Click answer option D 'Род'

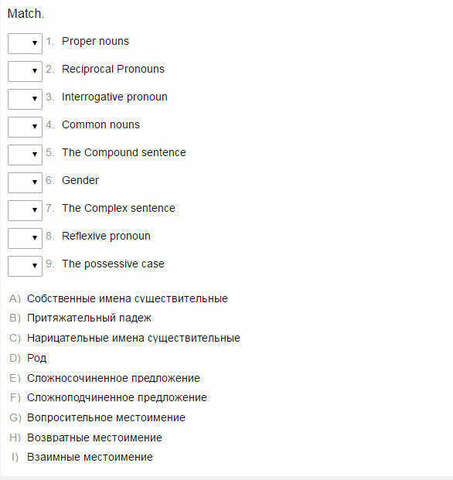tap(37, 358)
